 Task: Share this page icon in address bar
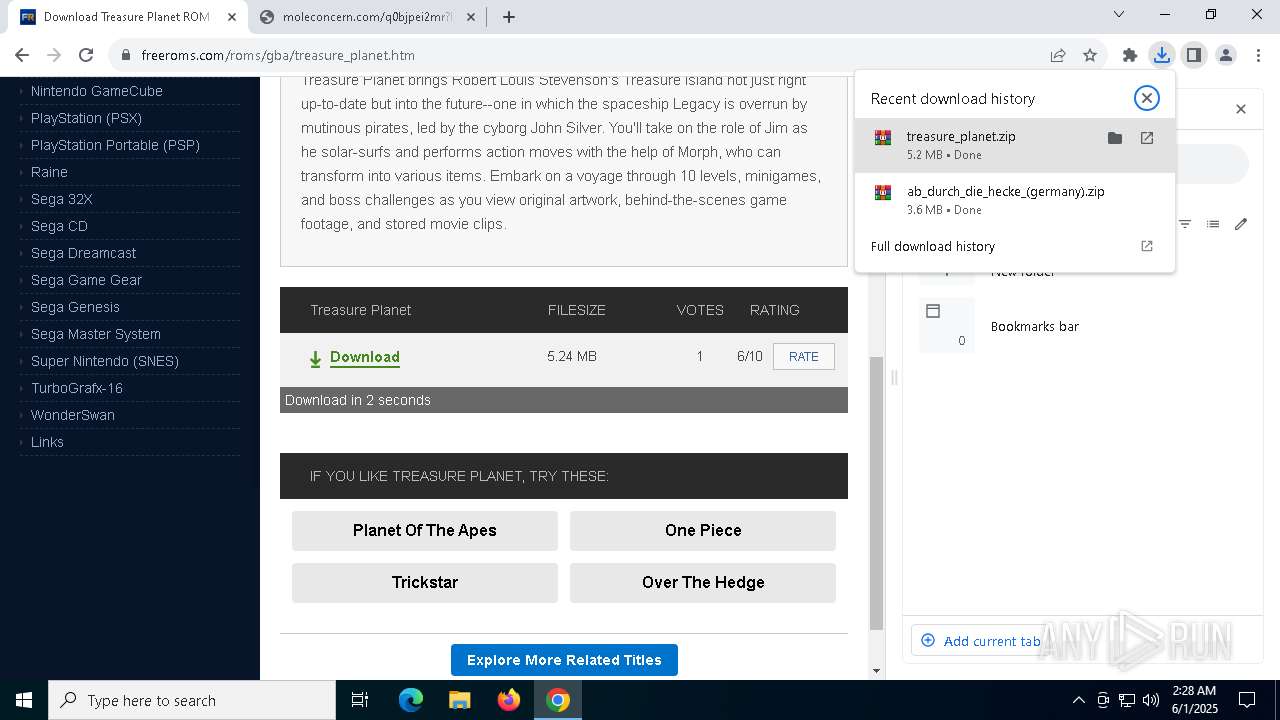1057,55
